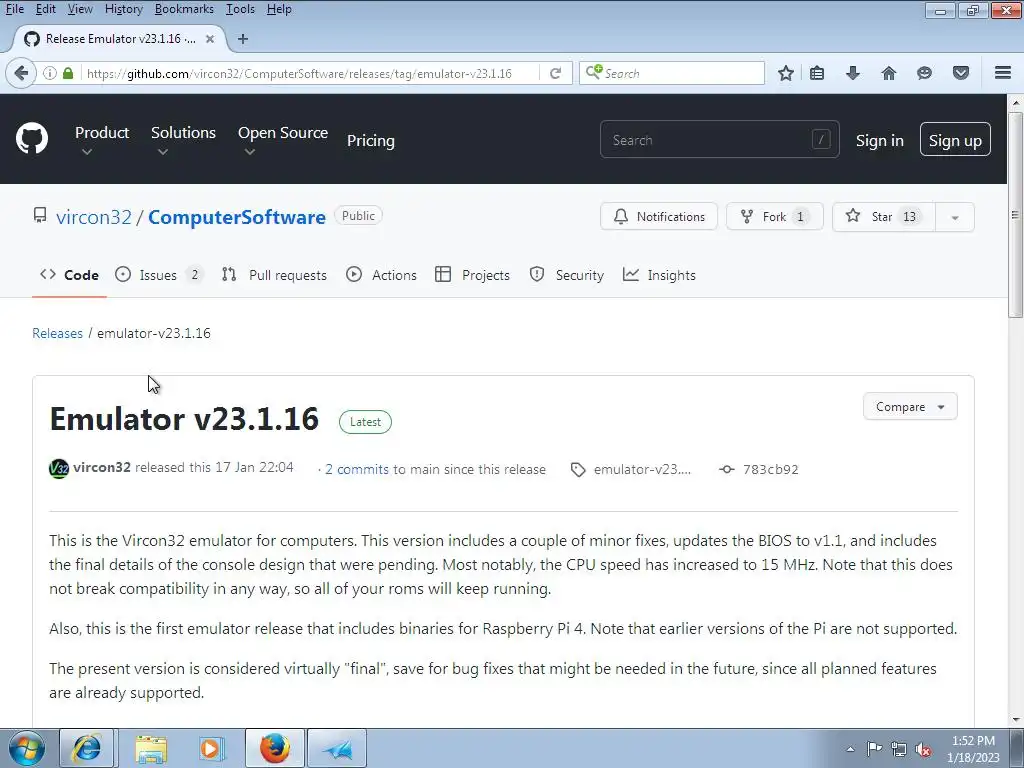Click the vircon32 author name link
Viewport: 1024px width, 768px height.
(102, 468)
